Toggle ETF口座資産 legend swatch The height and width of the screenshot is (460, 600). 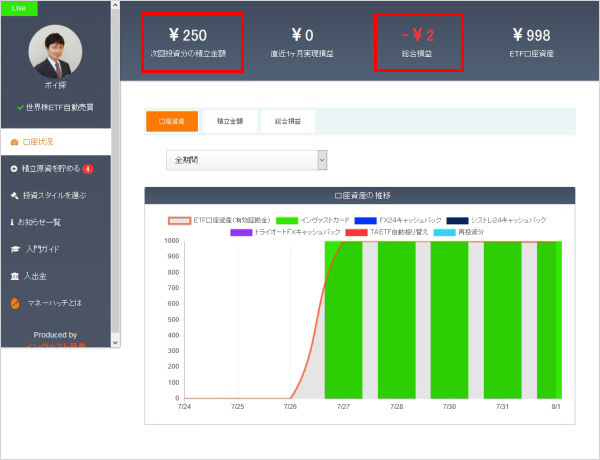[179, 220]
